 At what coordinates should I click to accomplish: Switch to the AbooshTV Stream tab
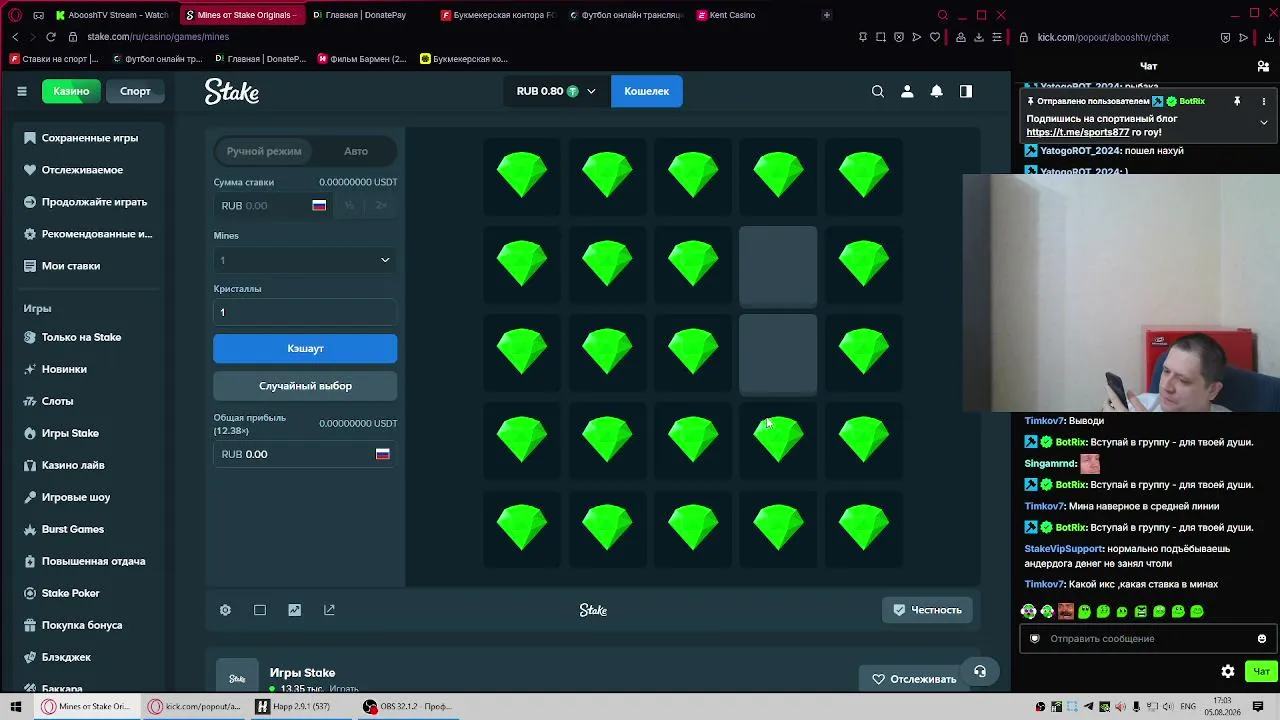[112, 15]
